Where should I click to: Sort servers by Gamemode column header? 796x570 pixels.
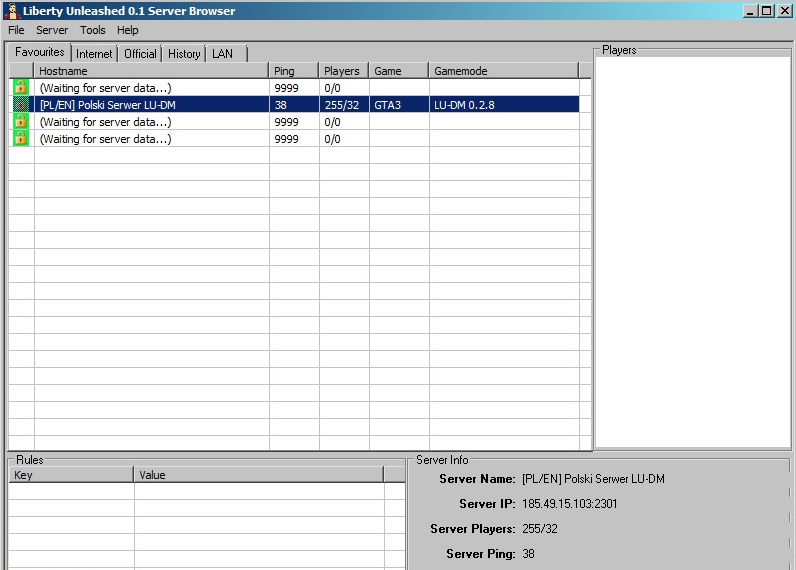pyautogui.click(x=504, y=71)
